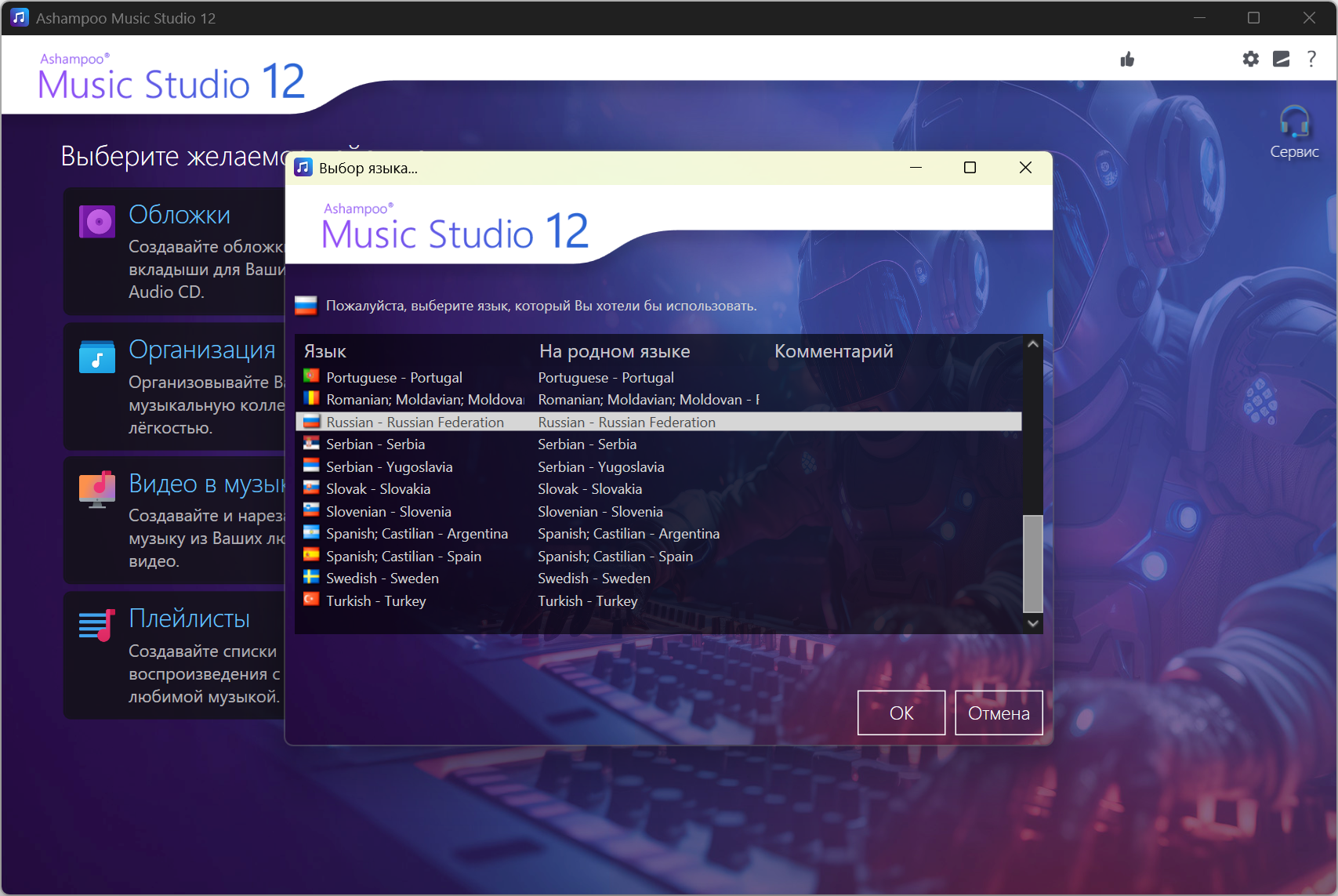Open the Организация module title
Image resolution: width=1338 pixels, height=896 pixels.
(x=202, y=349)
